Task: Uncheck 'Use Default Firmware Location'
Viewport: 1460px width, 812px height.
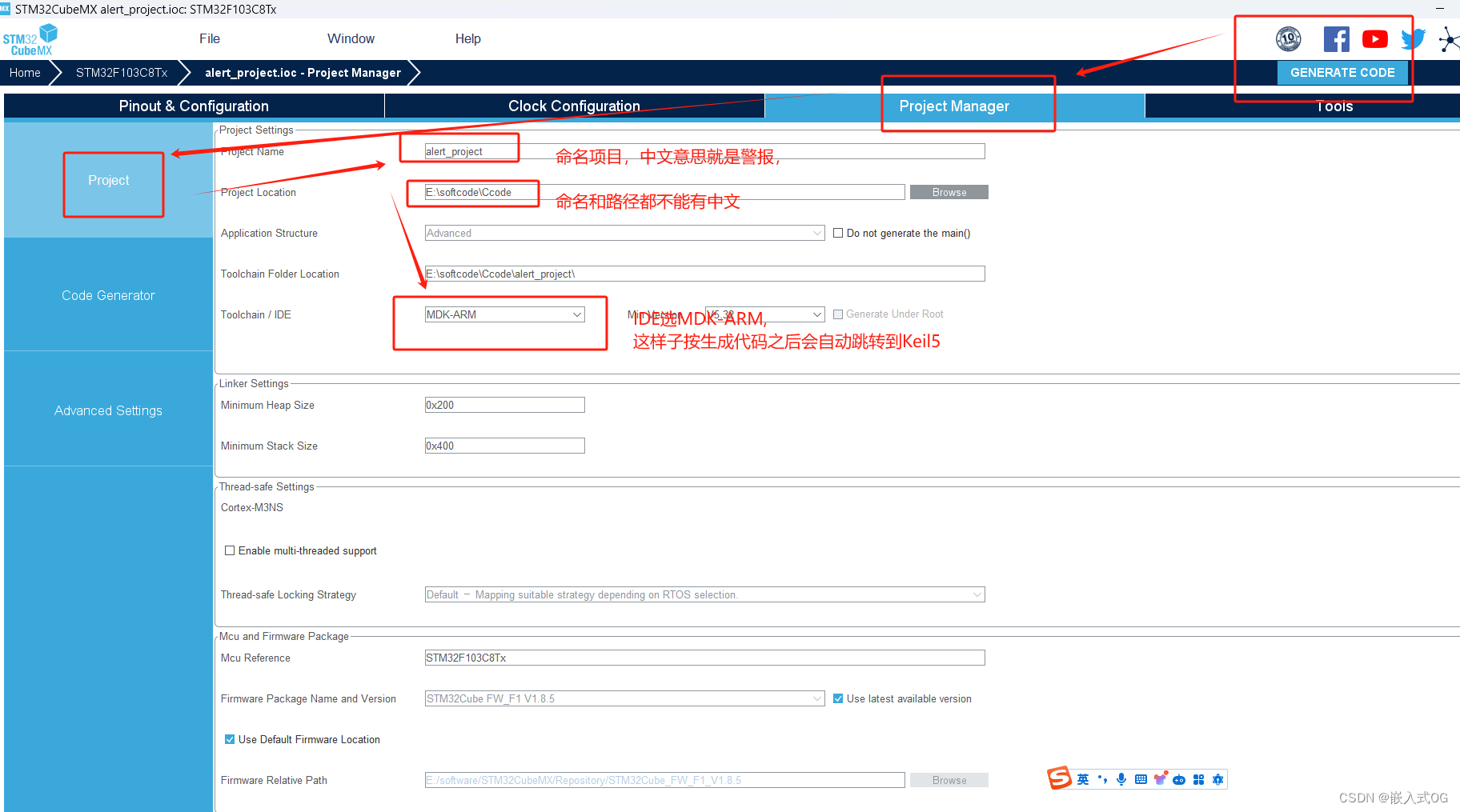Action: 230,739
